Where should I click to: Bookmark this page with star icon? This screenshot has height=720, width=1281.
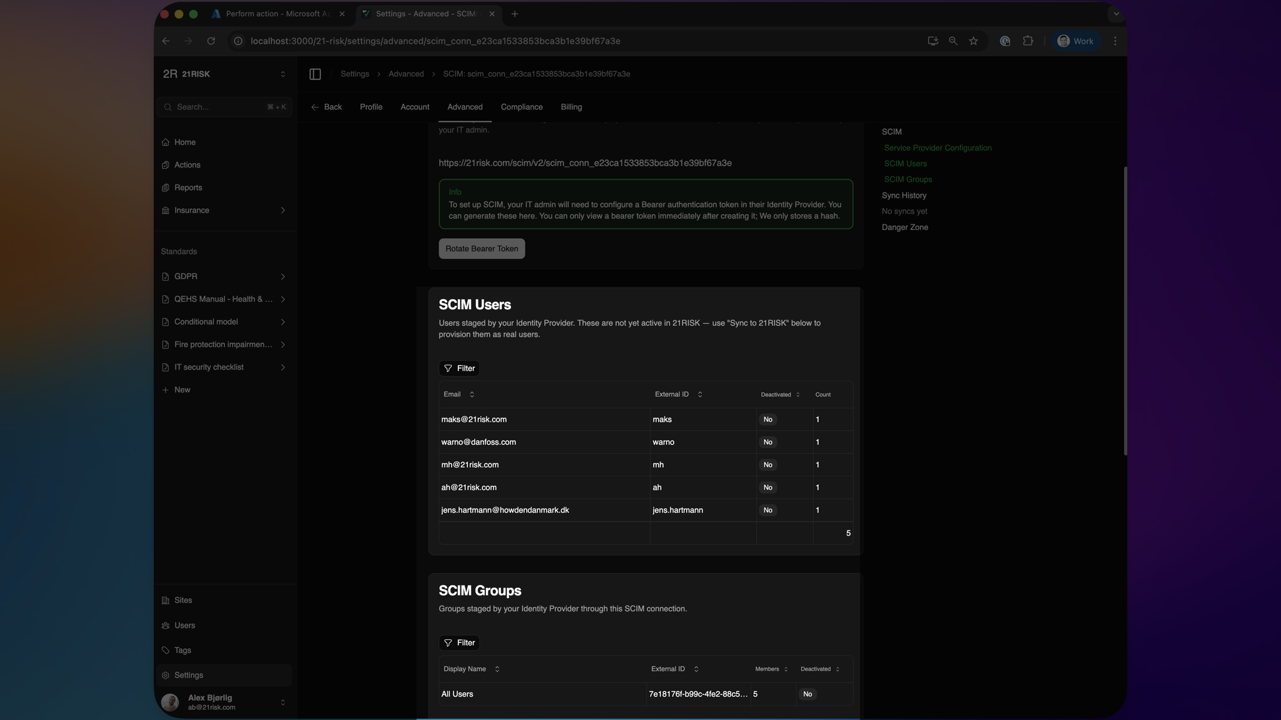pos(973,41)
